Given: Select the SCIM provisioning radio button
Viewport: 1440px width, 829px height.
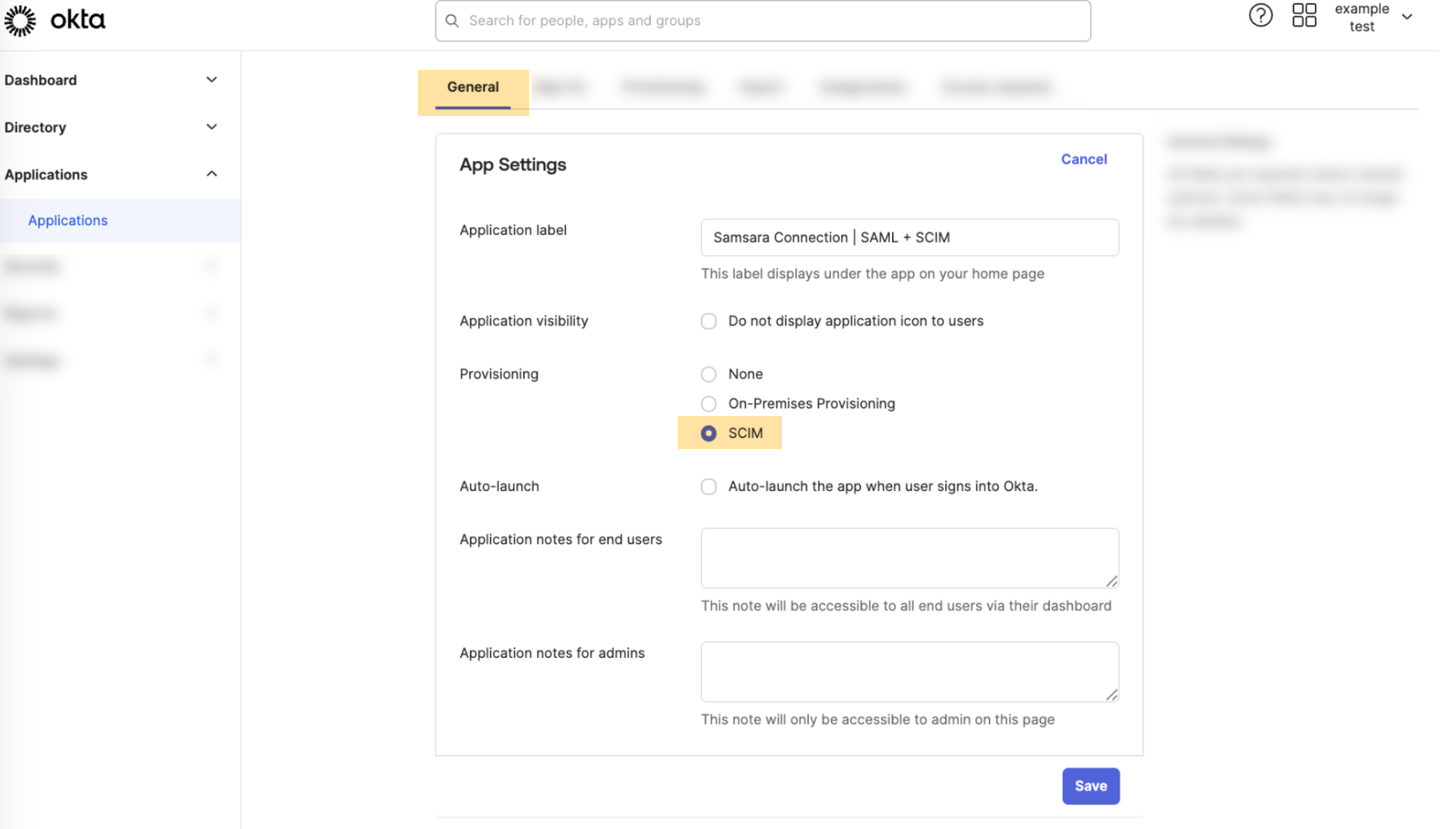Looking at the screenshot, I should point(709,434).
